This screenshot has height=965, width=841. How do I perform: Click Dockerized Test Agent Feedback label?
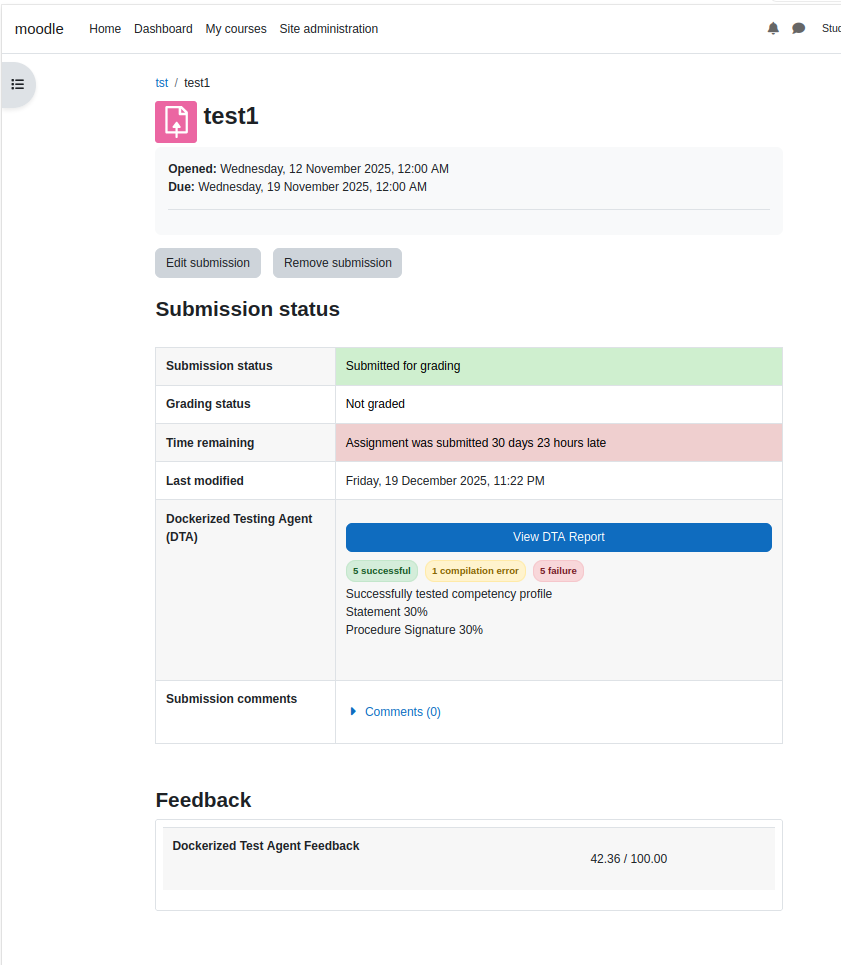pos(266,846)
